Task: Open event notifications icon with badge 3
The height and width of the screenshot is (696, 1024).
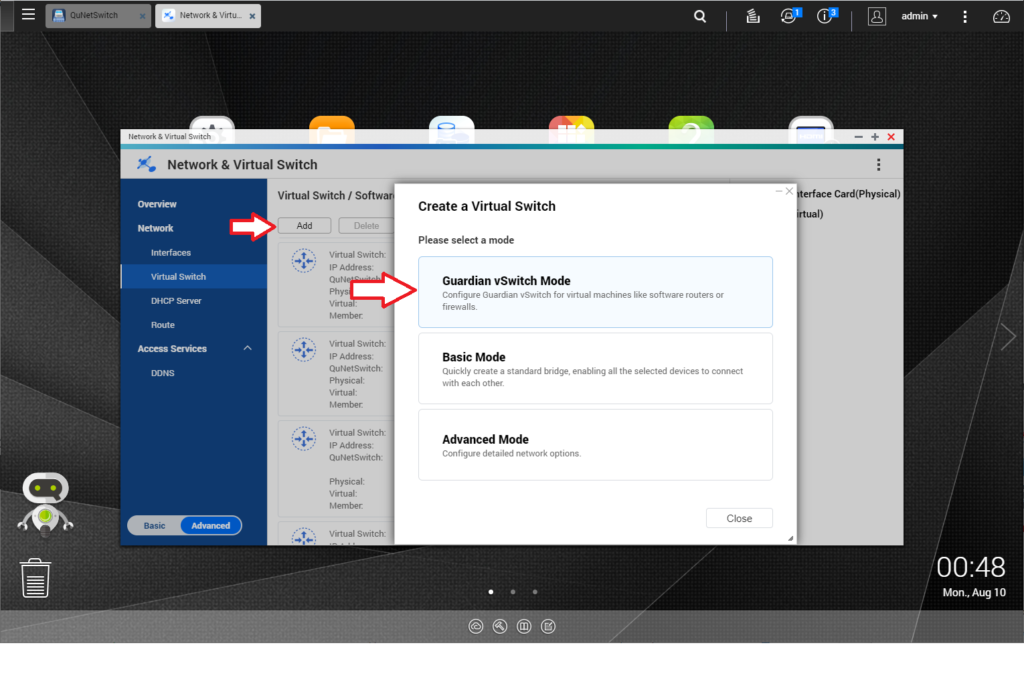Action: tap(826, 16)
